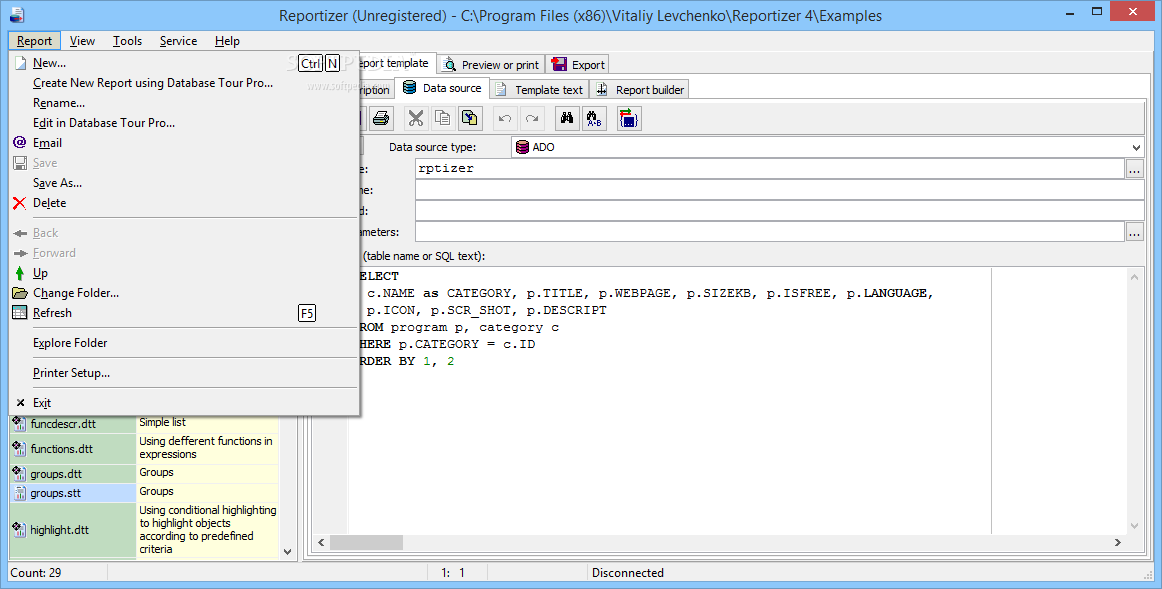This screenshot has height=589, width=1162.
Task: Open the Help menu
Action: click(x=228, y=41)
